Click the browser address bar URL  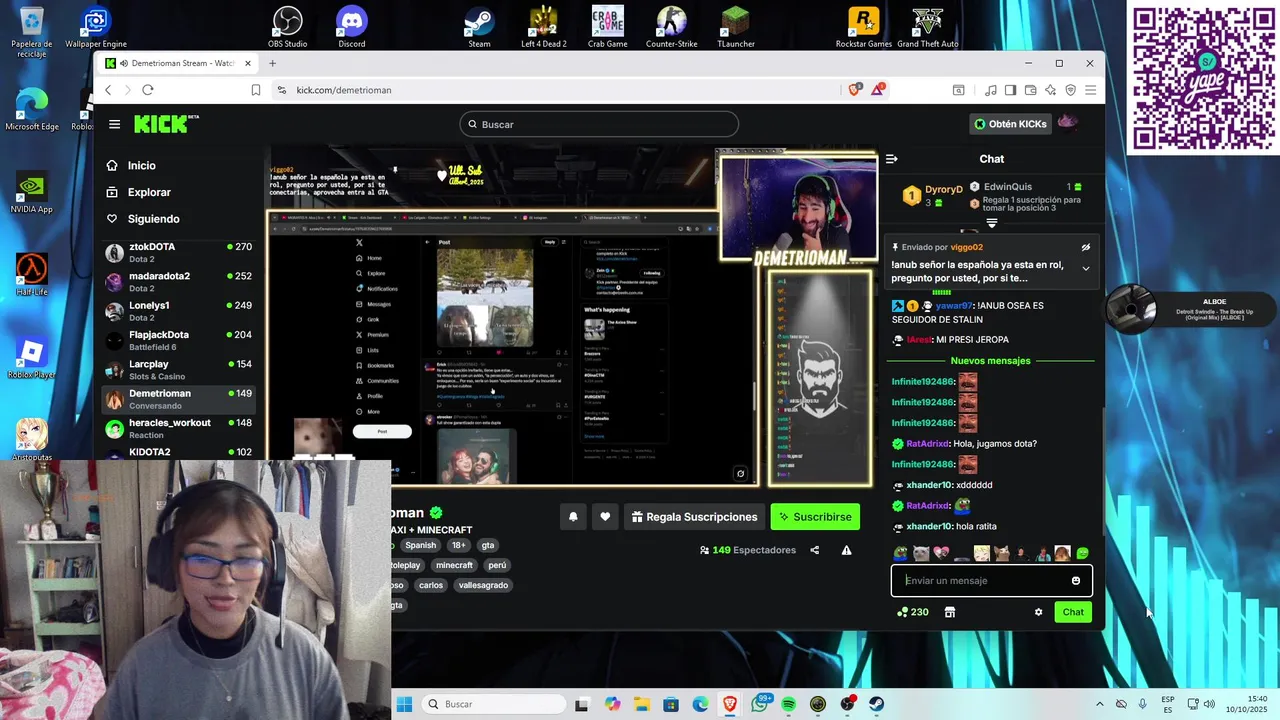(344, 90)
